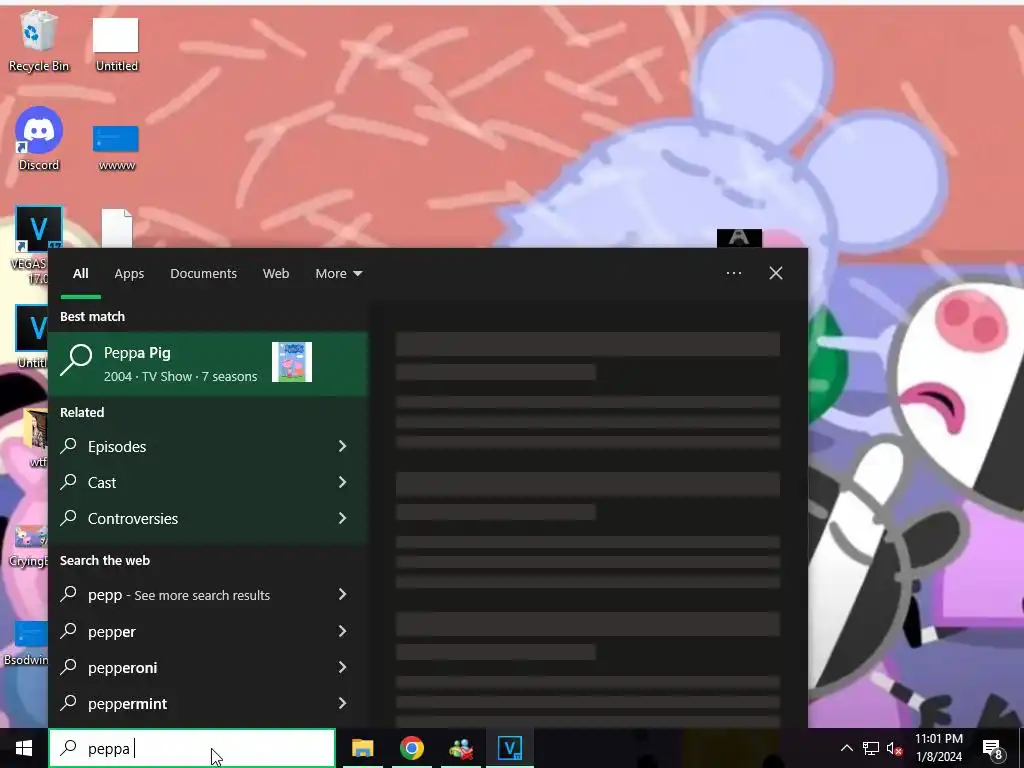The height and width of the screenshot is (768, 1024).
Task: Click the magnifier icon beside Episodes
Action: pyautogui.click(x=69, y=445)
